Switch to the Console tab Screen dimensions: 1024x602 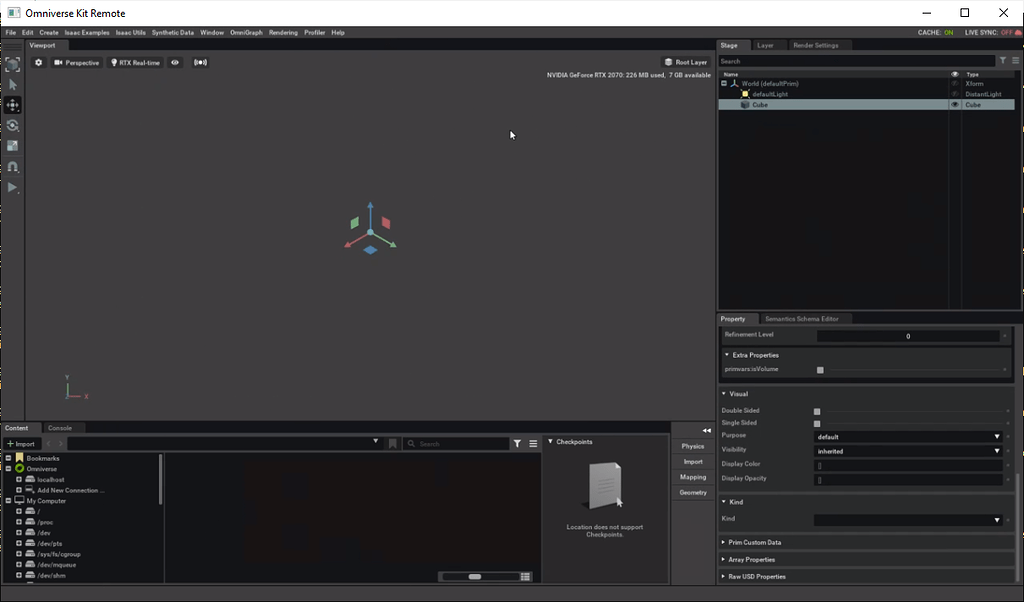(60, 428)
